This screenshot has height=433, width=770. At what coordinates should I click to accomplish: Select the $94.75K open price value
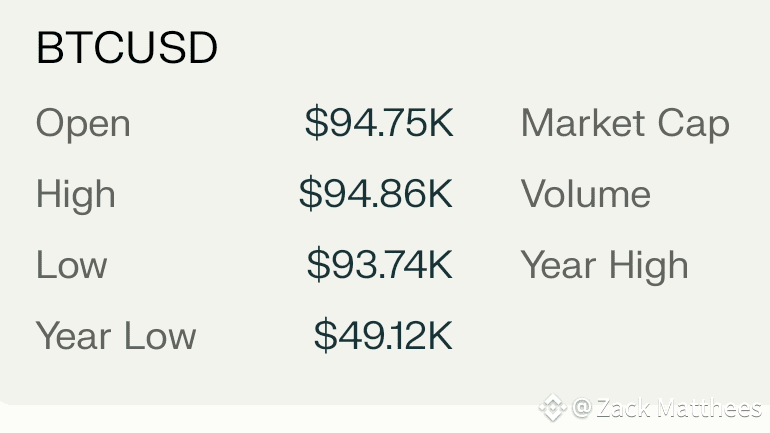(379, 123)
